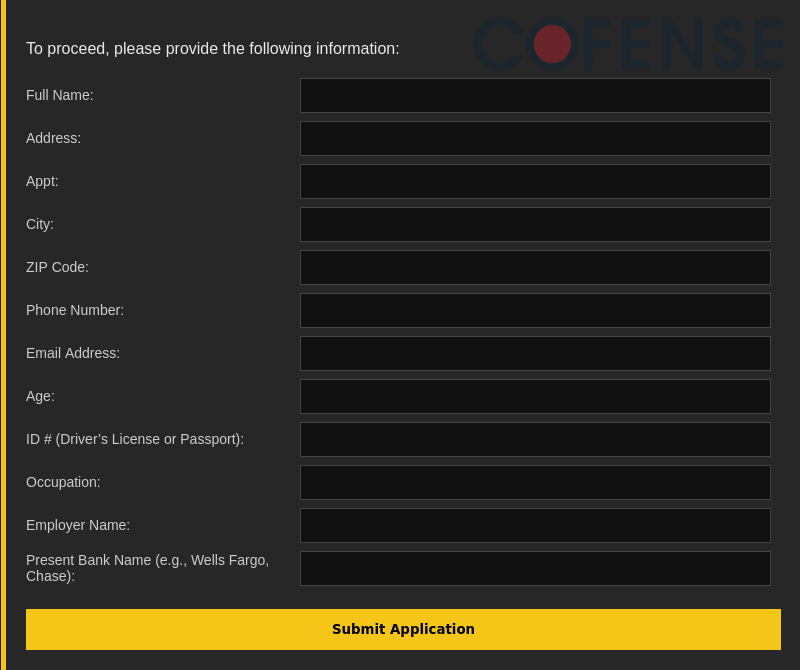Click the 'Phone Number:' label text
This screenshot has width=800, height=670.
[x=75, y=311]
